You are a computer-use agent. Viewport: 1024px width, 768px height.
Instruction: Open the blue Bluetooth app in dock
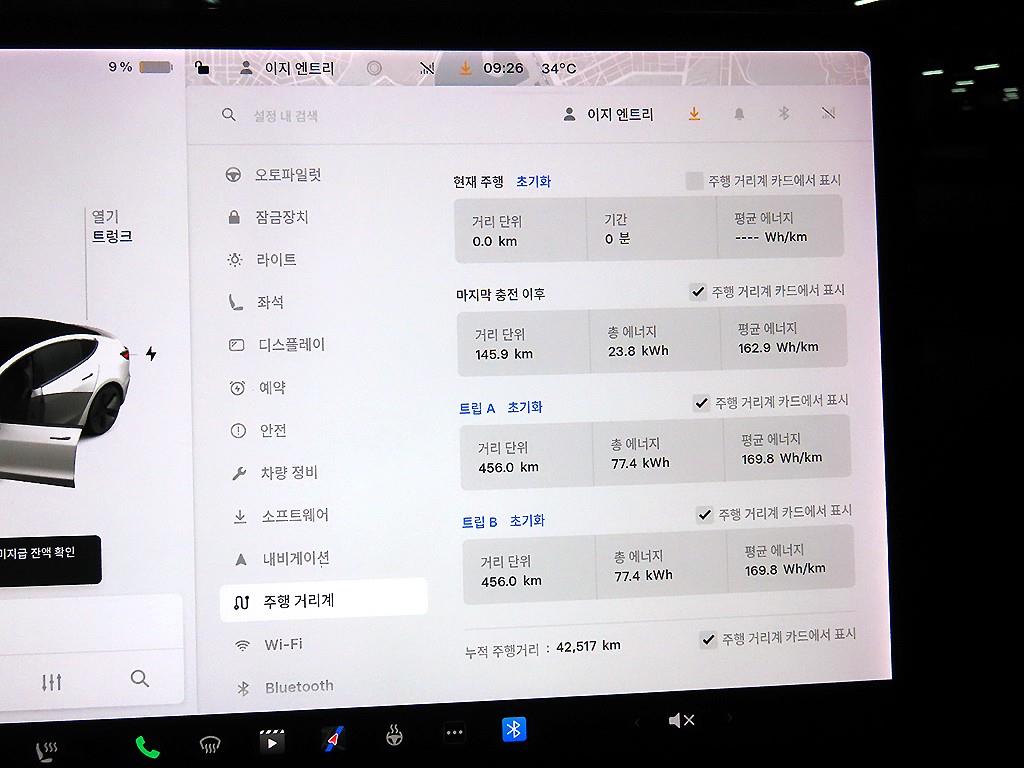(514, 729)
